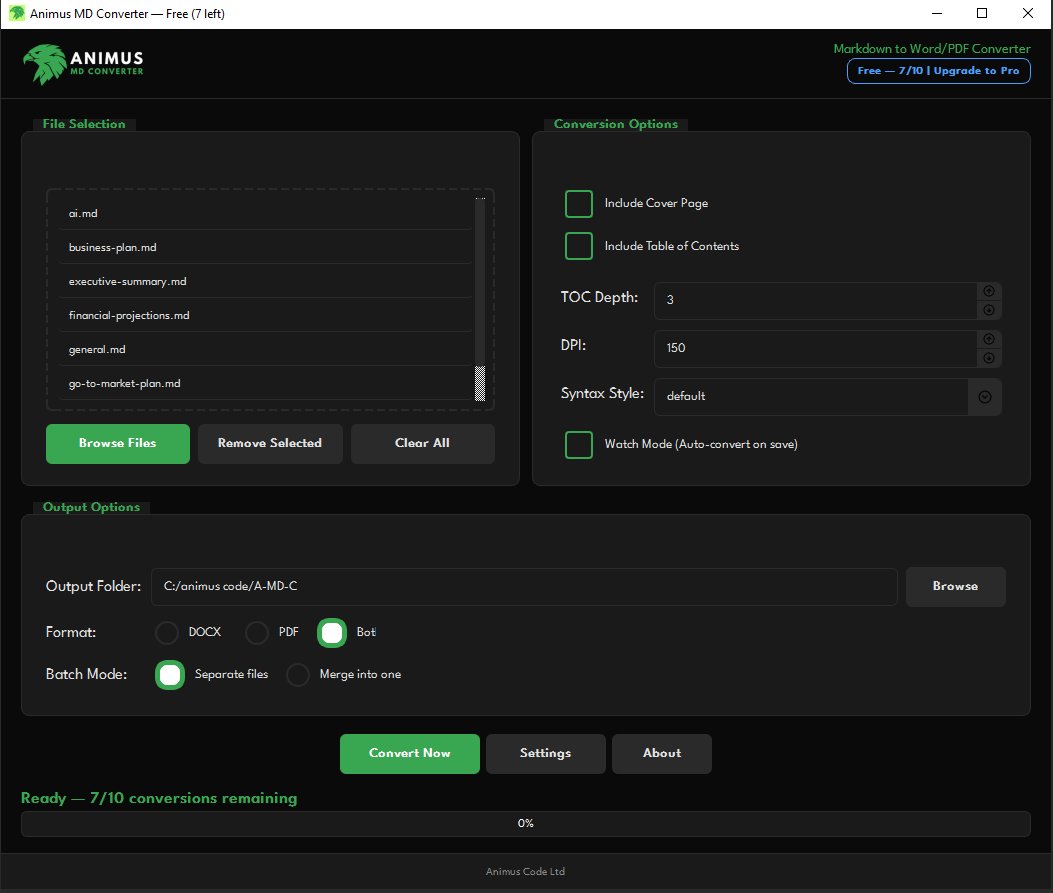
Task: Click the DPI increment arrow
Action: coord(988,339)
